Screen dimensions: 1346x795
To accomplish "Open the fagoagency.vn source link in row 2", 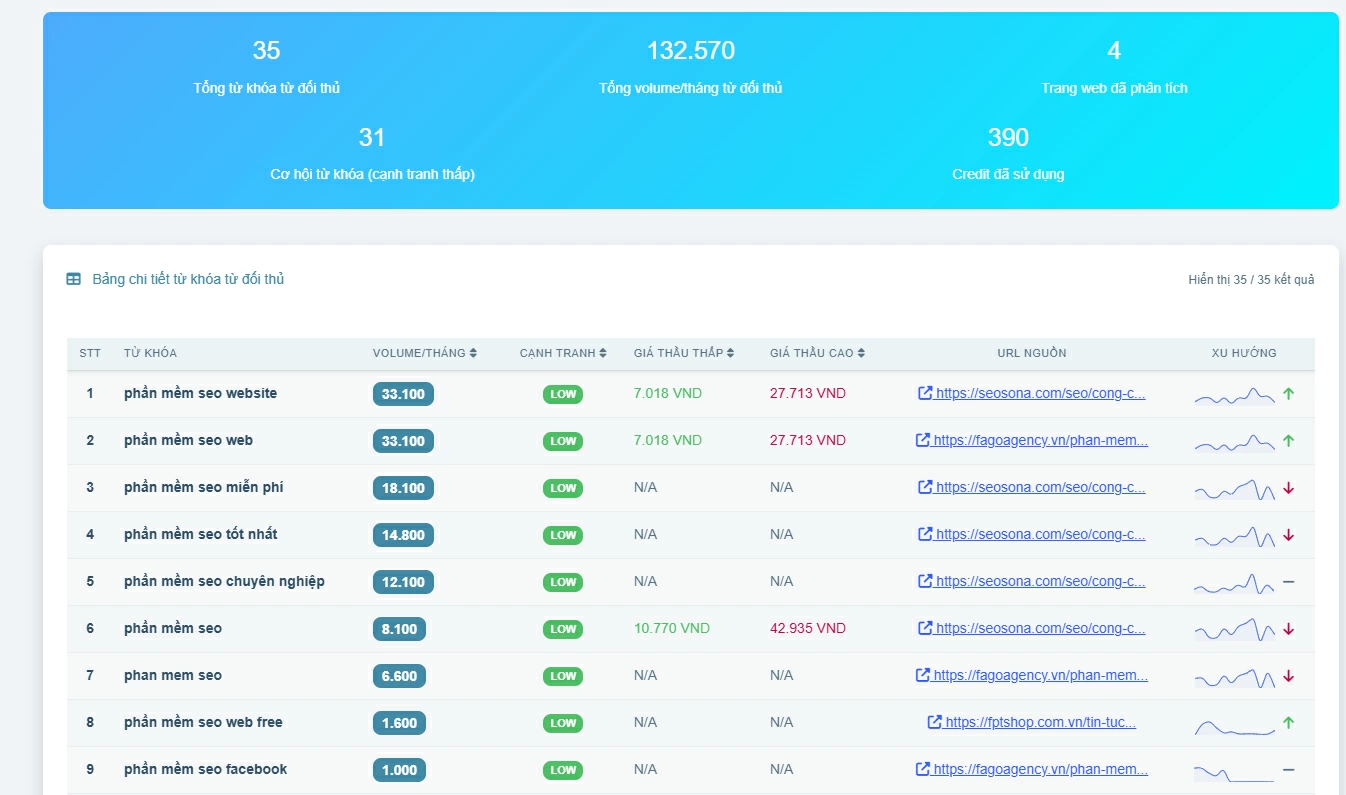I will 1040,441.
